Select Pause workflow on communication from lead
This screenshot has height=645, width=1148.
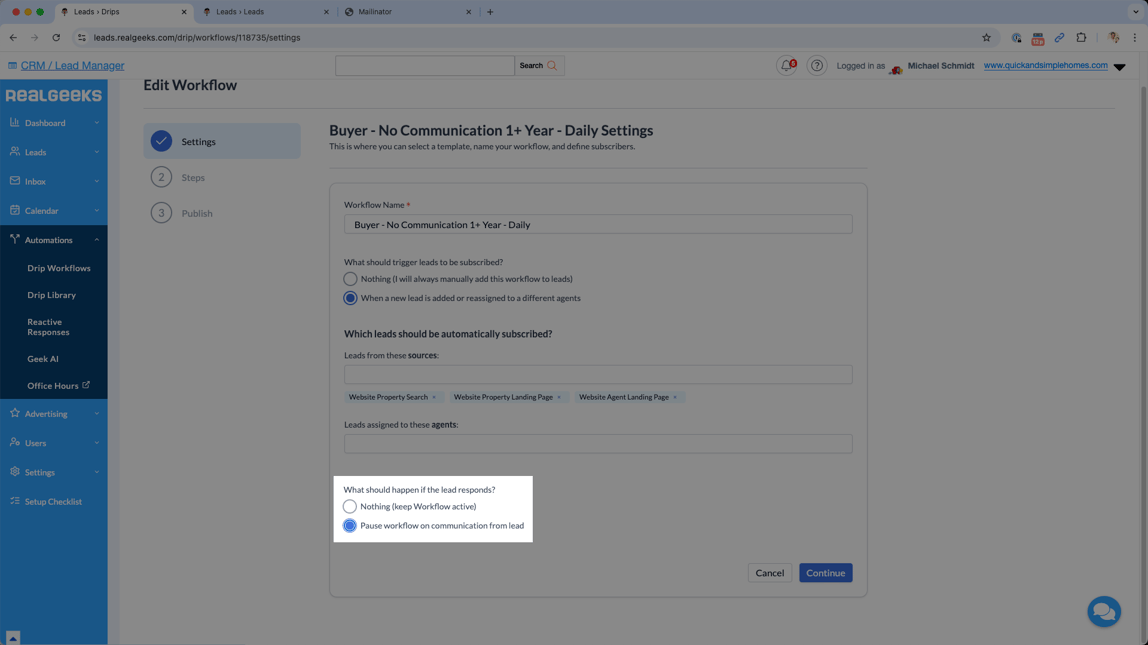350,525
